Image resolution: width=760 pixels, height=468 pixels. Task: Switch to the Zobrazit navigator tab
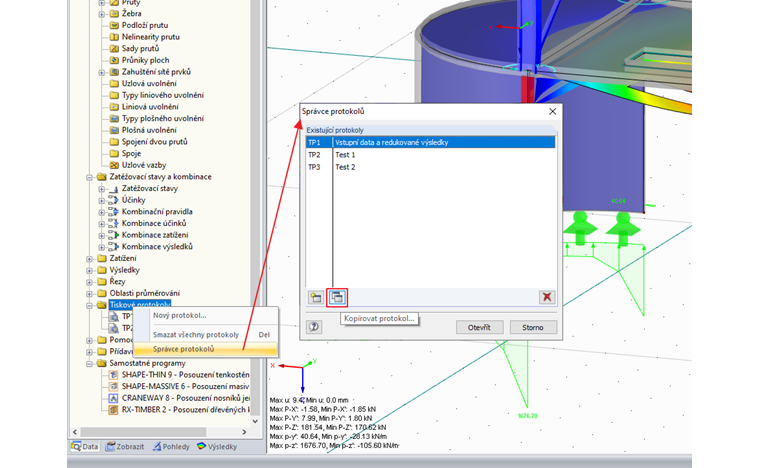pos(125,446)
